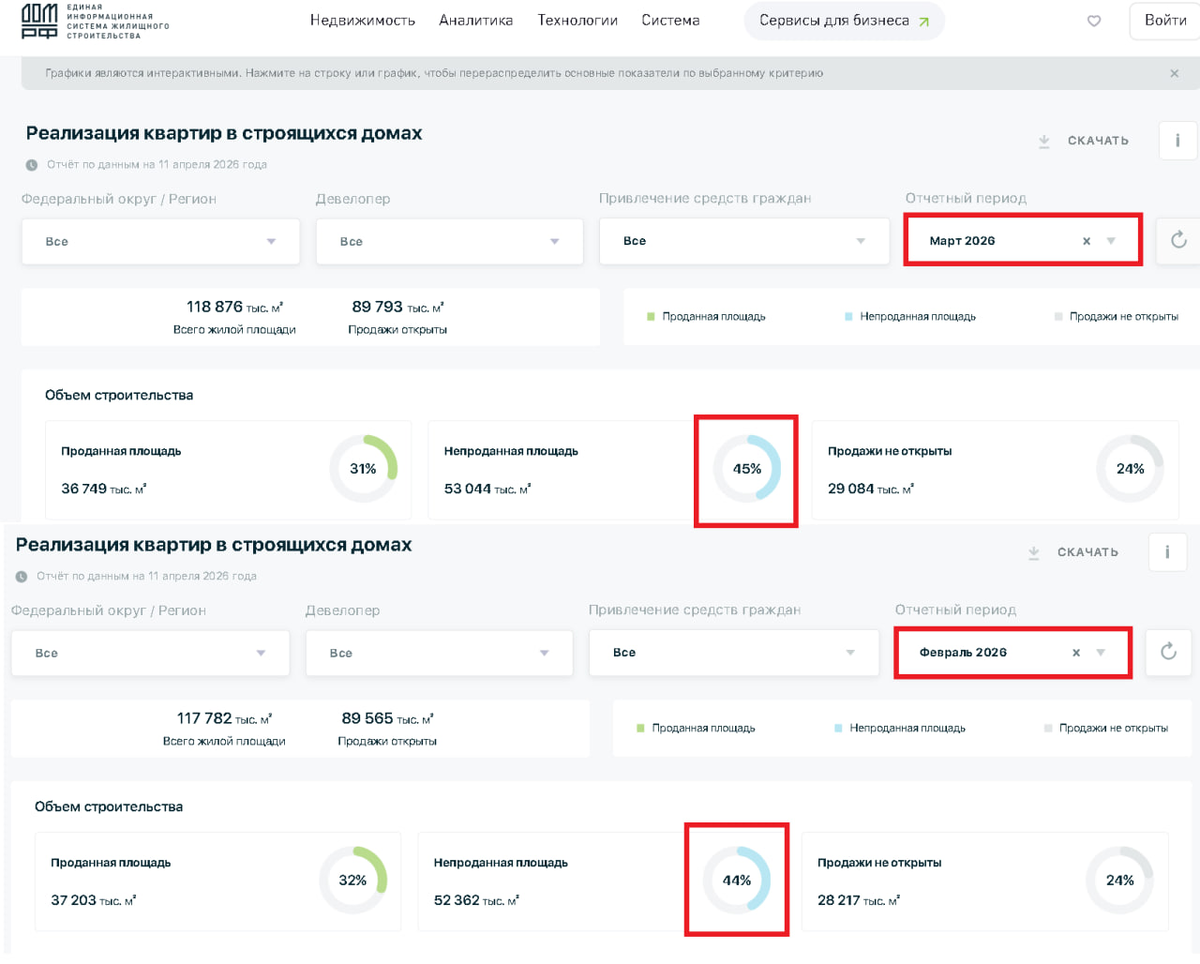Viewport: 1200px width, 964px height.
Task: Open info button in upper report
Action: click(x=1178, y=141)
